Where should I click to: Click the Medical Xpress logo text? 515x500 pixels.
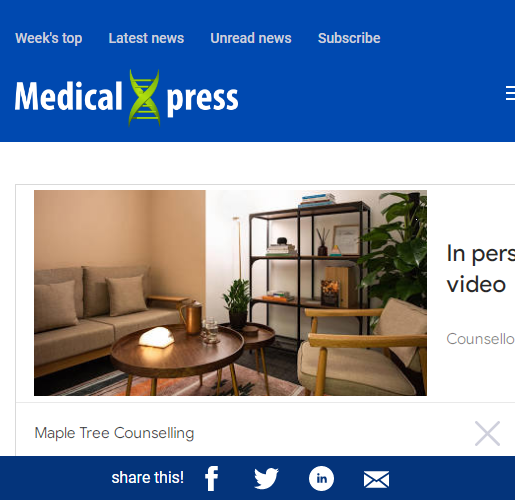127,98
